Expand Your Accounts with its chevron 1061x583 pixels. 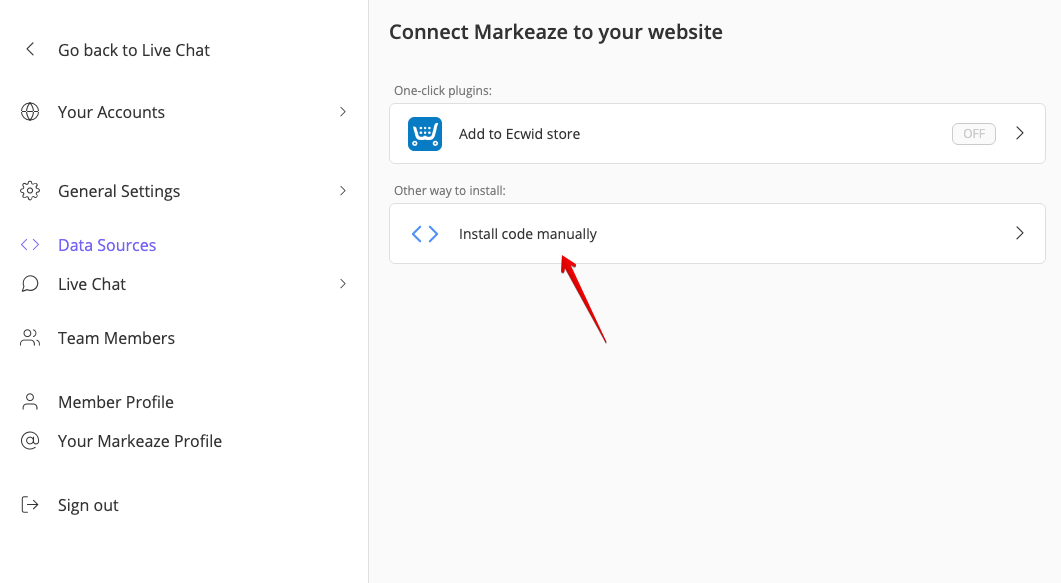342,112
